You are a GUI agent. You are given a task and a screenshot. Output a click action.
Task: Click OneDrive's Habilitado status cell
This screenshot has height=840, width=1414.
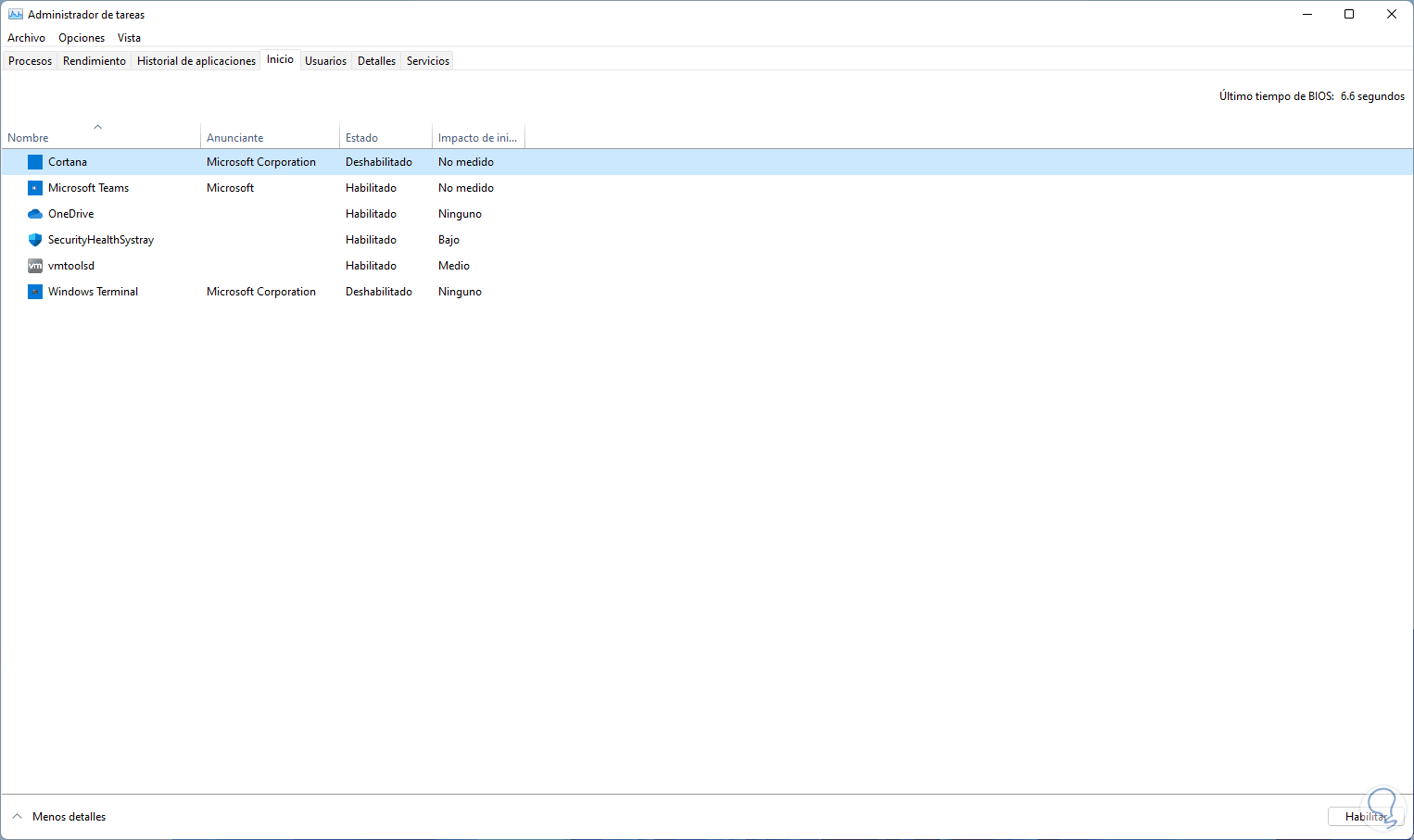point(371,214)
